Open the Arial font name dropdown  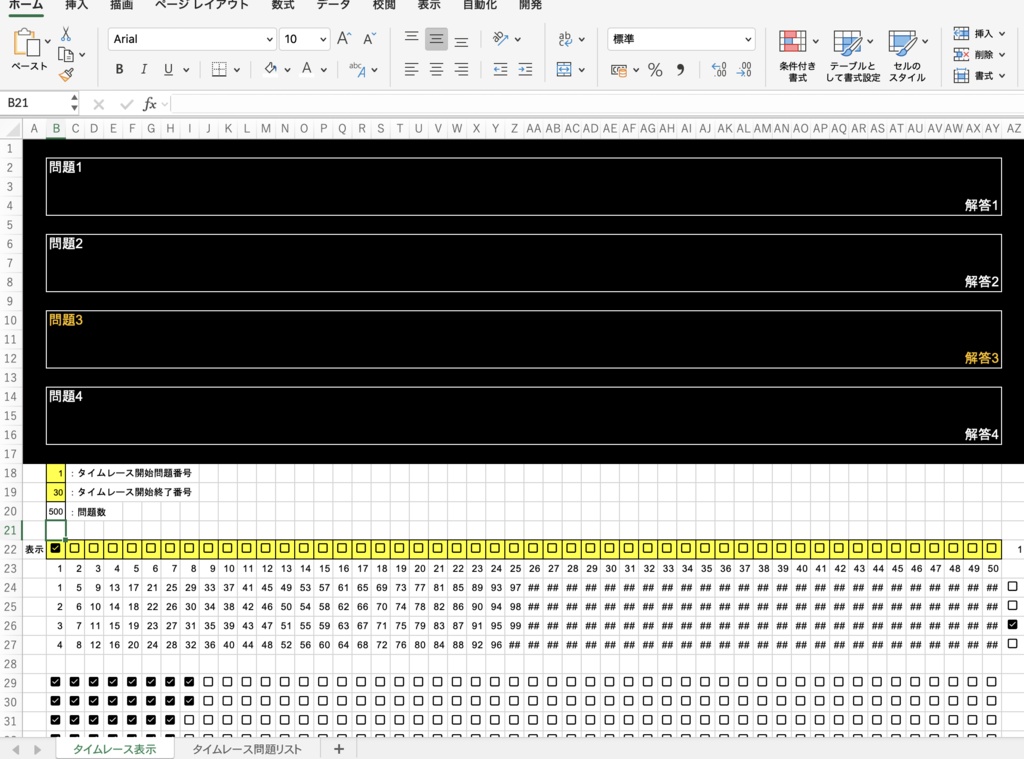click(x=269, y=39)
